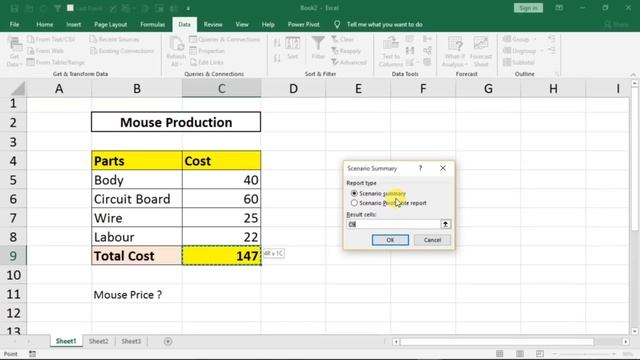640x360 pixels.
Task: Click the vertical scrollbar down arrow
Action: click(x=635, y=331)
